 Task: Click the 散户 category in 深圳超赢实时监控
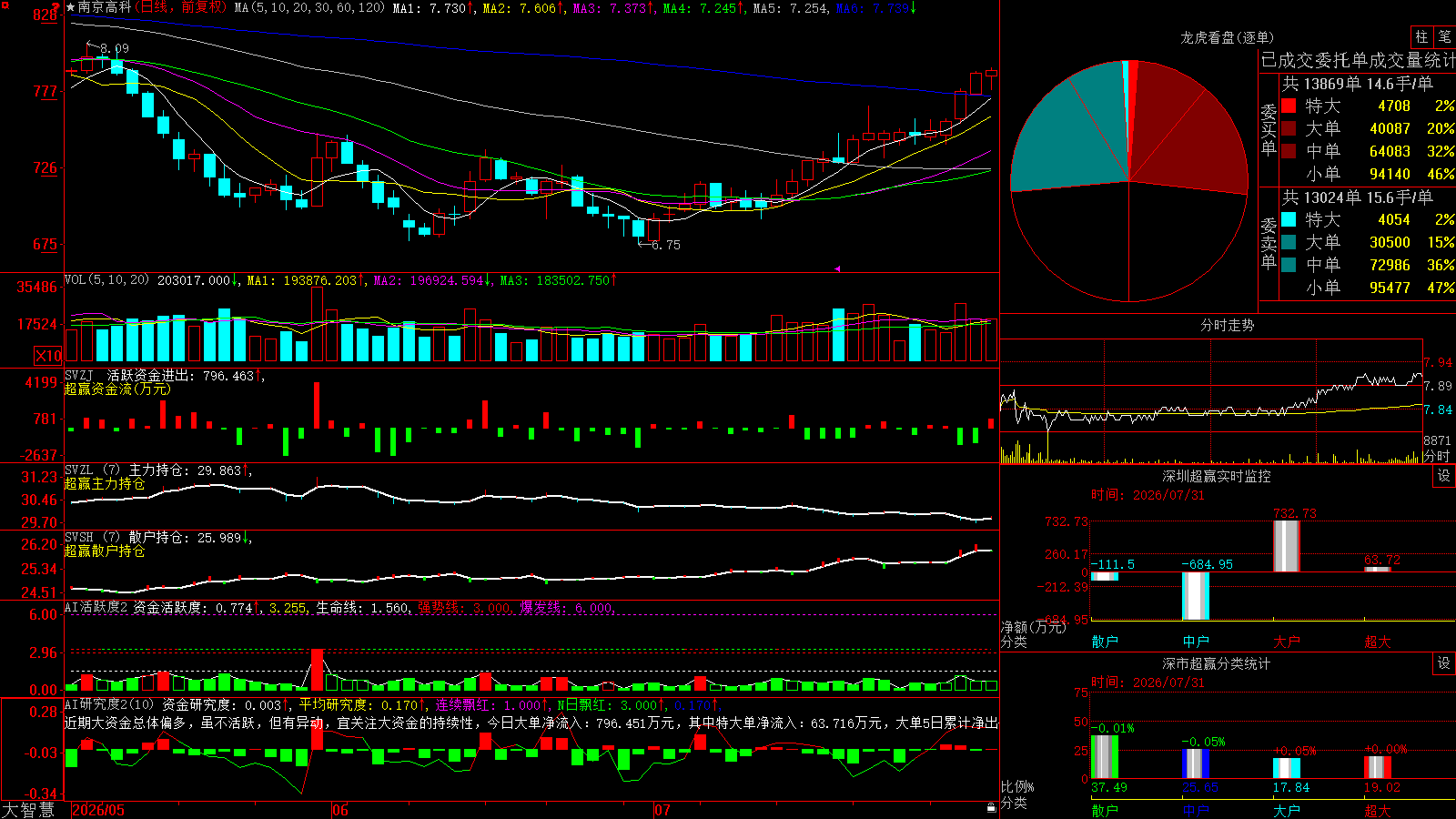point(1105,642)
